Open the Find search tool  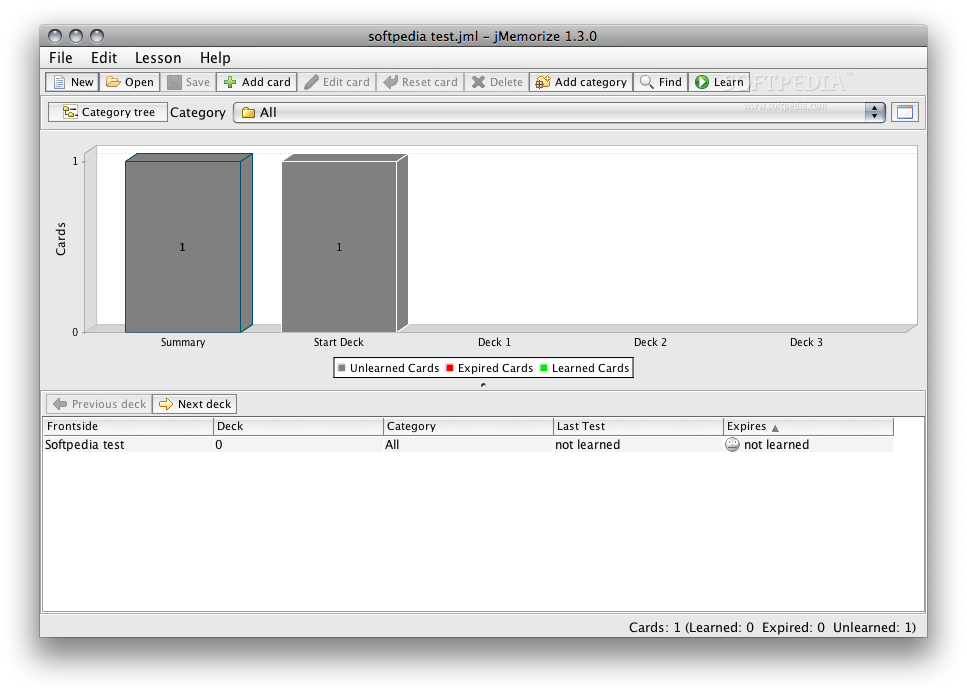pos(660,82)
